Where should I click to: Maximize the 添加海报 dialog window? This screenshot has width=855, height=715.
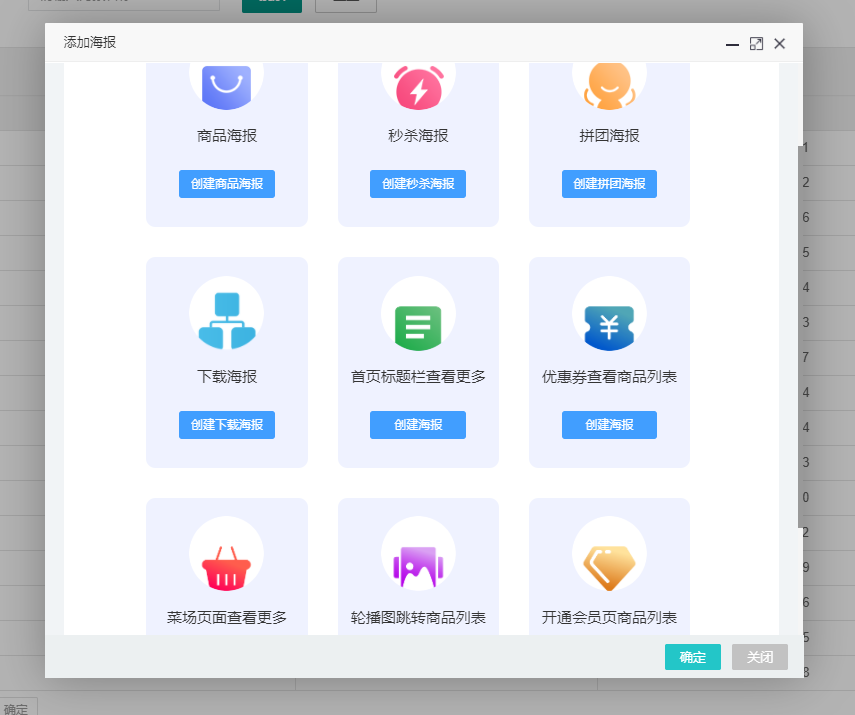(x=756, y=44)
